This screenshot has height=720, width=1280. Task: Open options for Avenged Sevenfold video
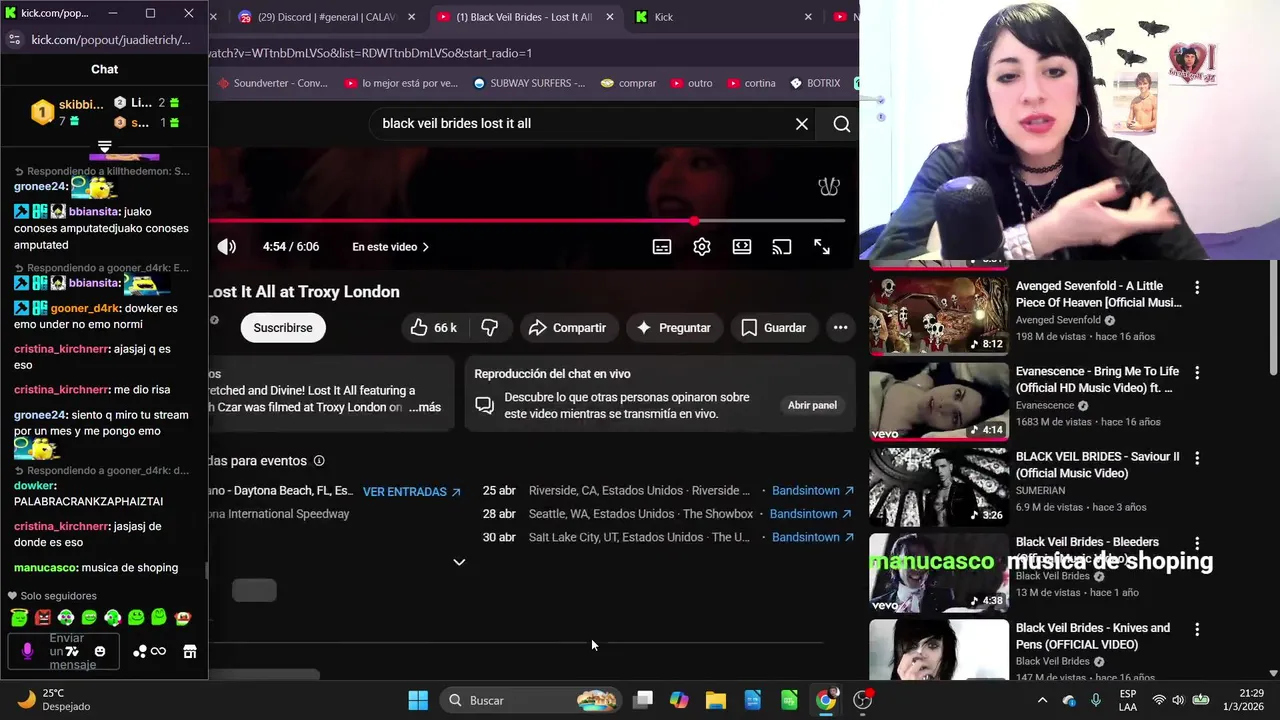(1197, 287)
